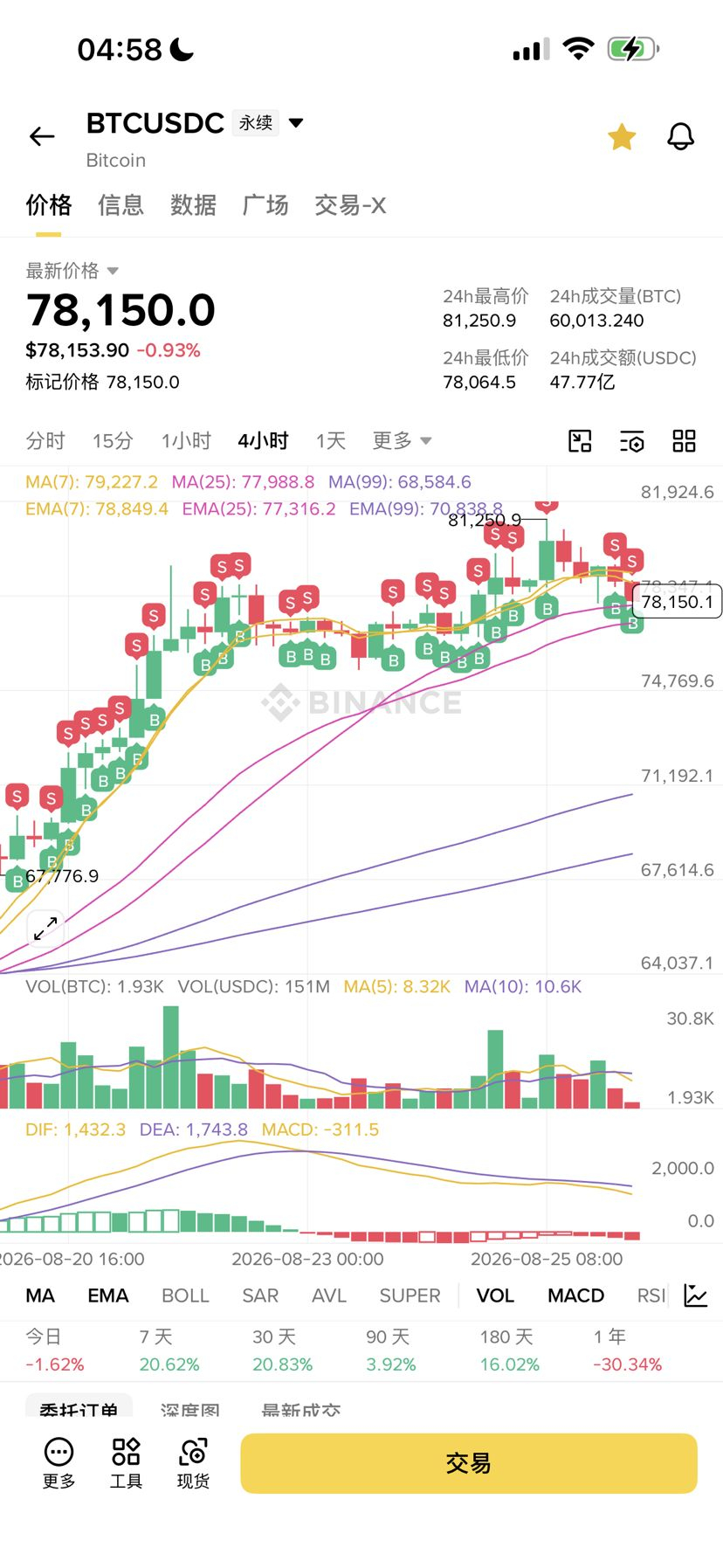
Task: Select the 15分 chart interval
Action: (x=113, y=440)
